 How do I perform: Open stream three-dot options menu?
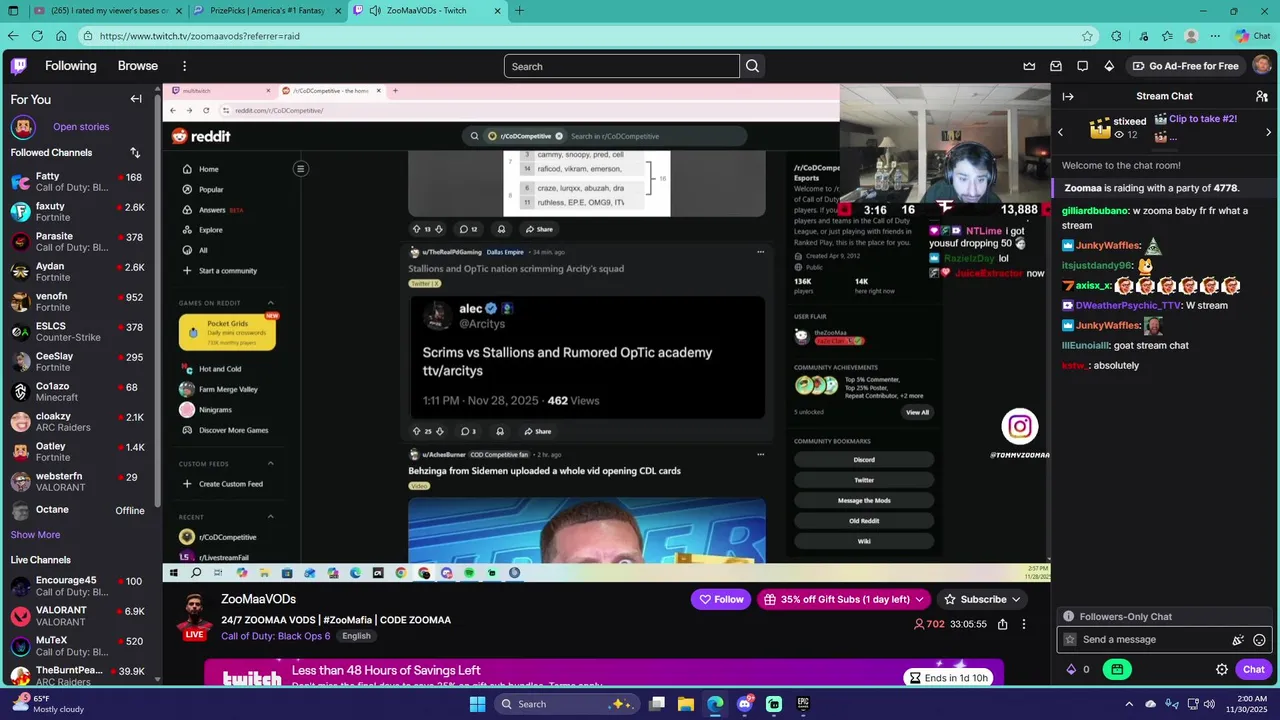coord(1023,624)
